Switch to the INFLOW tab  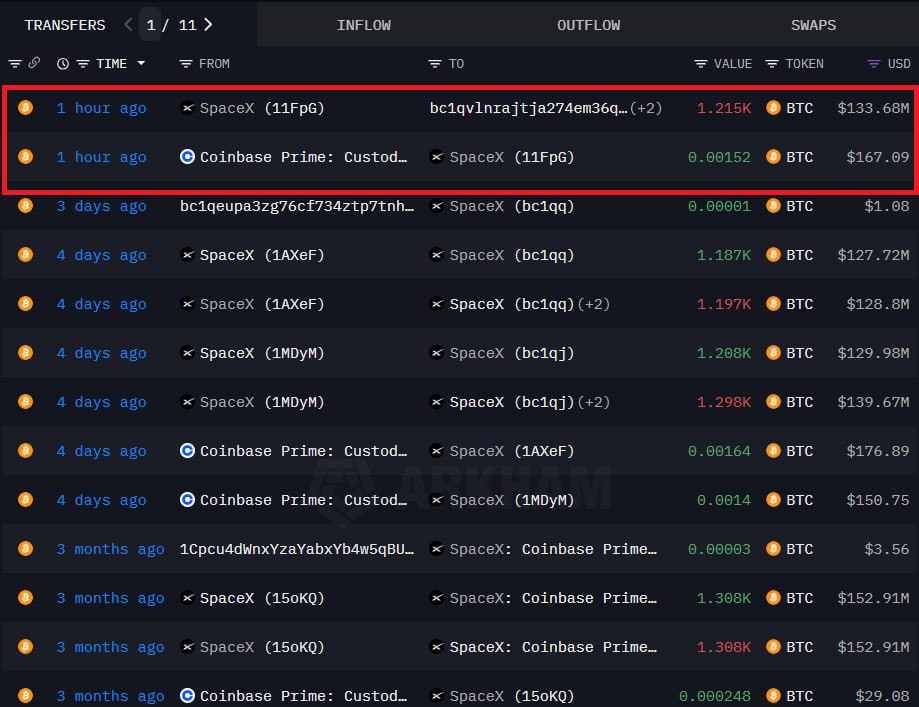[x=363, y=25]
